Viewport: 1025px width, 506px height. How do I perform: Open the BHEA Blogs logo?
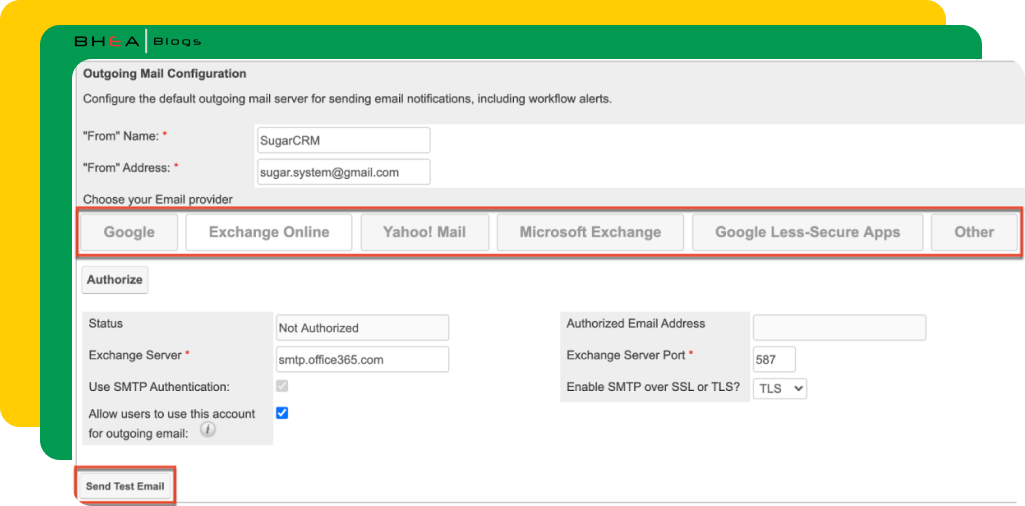coord(137,42)
